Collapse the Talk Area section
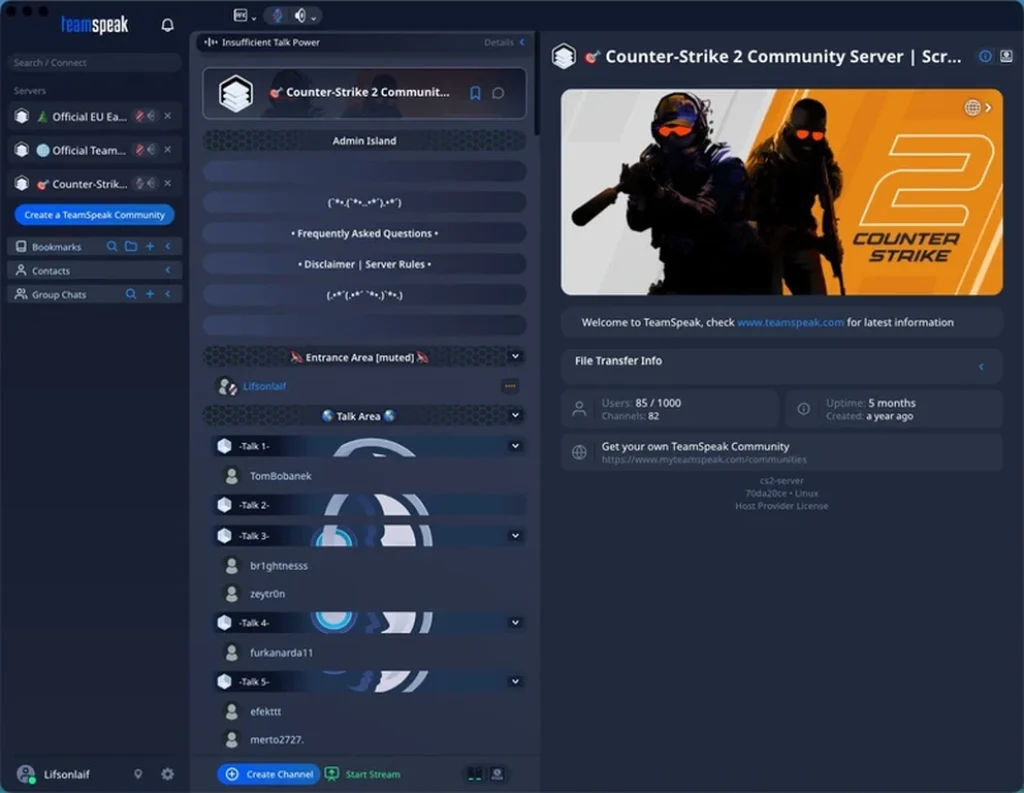The width and height of the screenshot is (1024, 793). [x=515, y=415]
